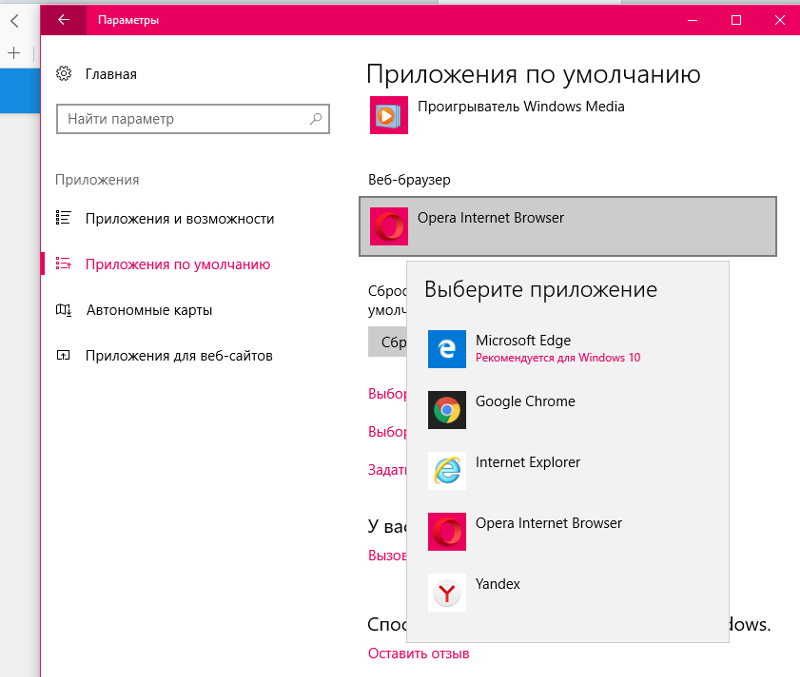The height and width of the screenshot is (677, 800).
Task: Focus the Найти параметр search field
Action: (x=193, y=119)
